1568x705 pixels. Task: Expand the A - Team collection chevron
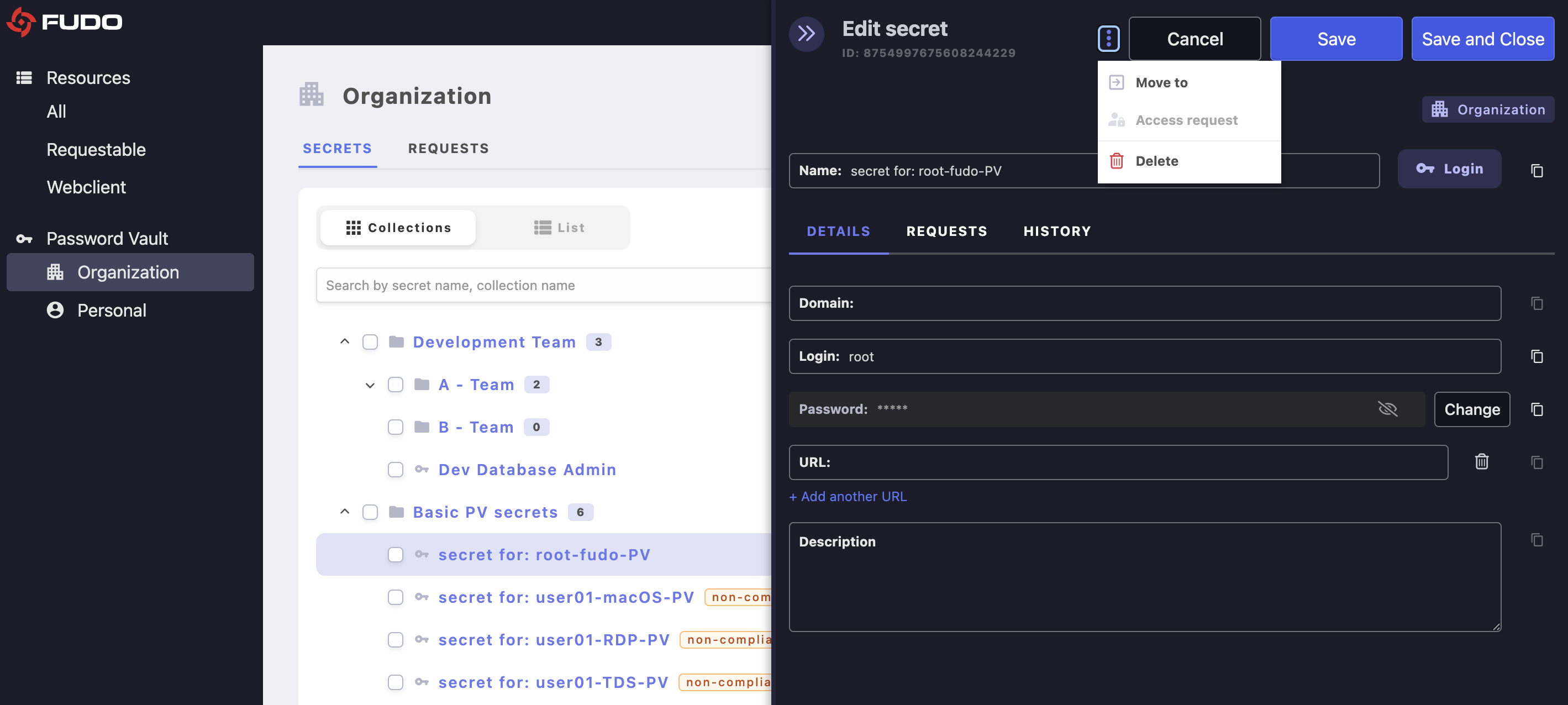pyautogui.click(x=370, y=385)
